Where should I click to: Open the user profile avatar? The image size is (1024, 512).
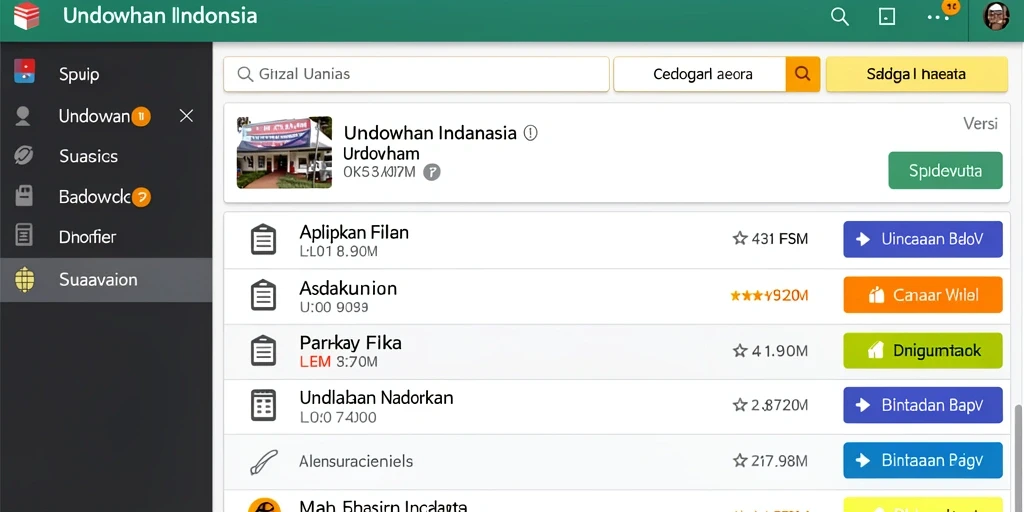coord(997,16)
